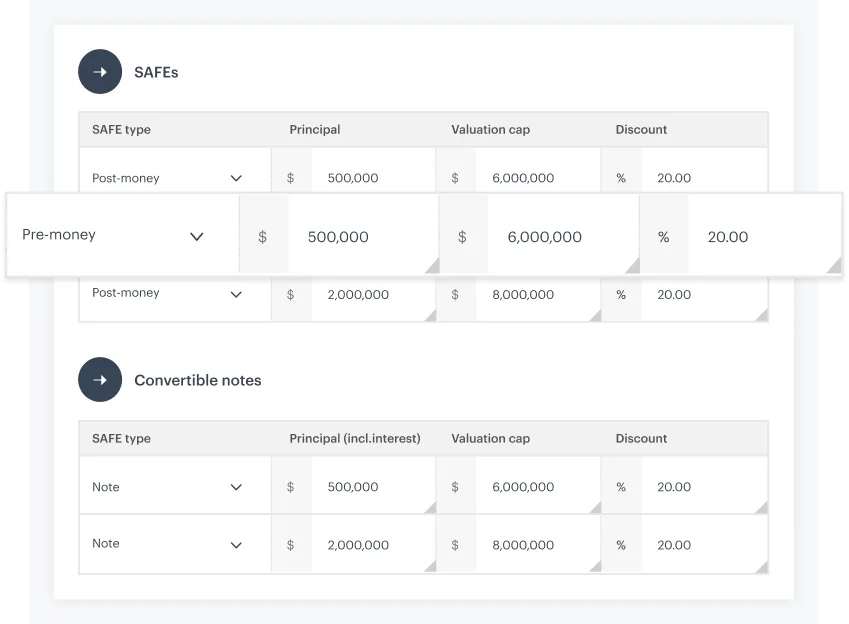
Task: Edit principal 500,000 in the Pre-money row
Action: pyautogui.click(x=363, y=237)
